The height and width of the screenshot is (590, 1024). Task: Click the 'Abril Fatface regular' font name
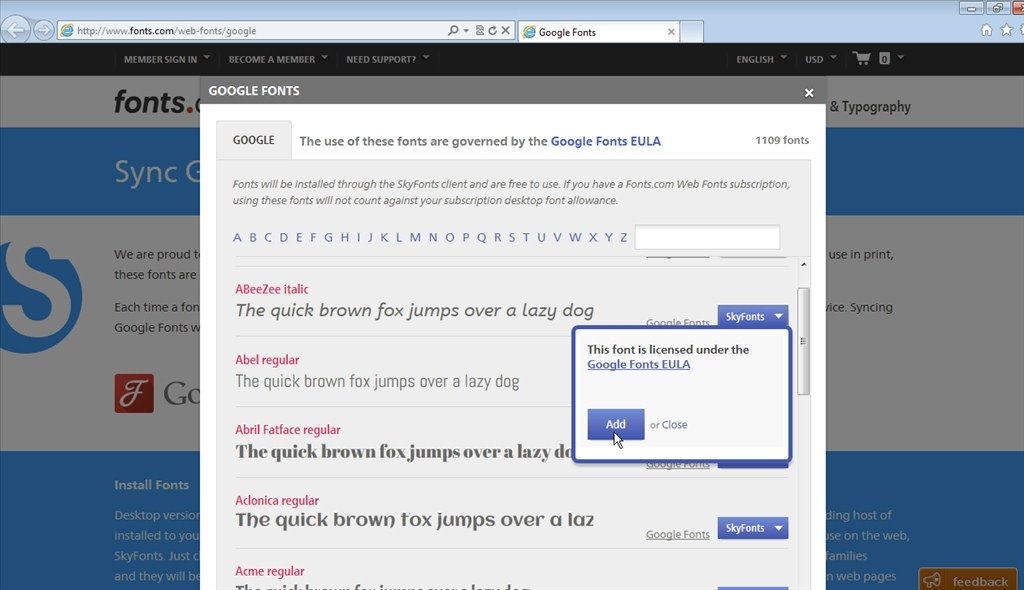pyautogui.click(x=288, y=430)
